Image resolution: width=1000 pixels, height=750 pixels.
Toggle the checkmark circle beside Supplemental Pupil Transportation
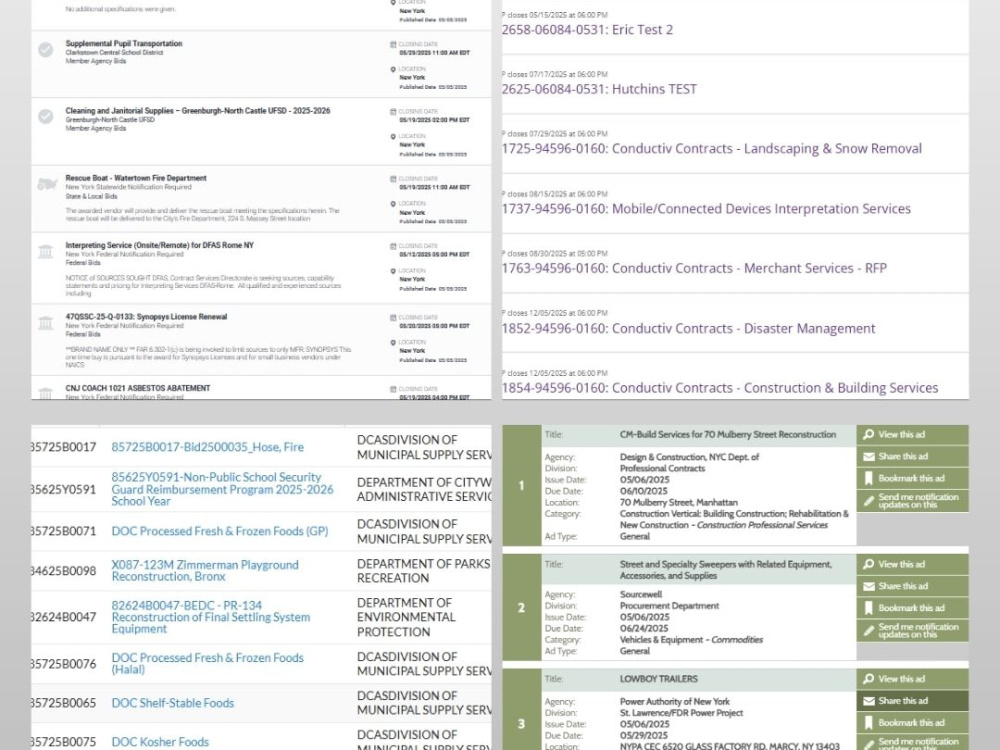pos(44,48)
